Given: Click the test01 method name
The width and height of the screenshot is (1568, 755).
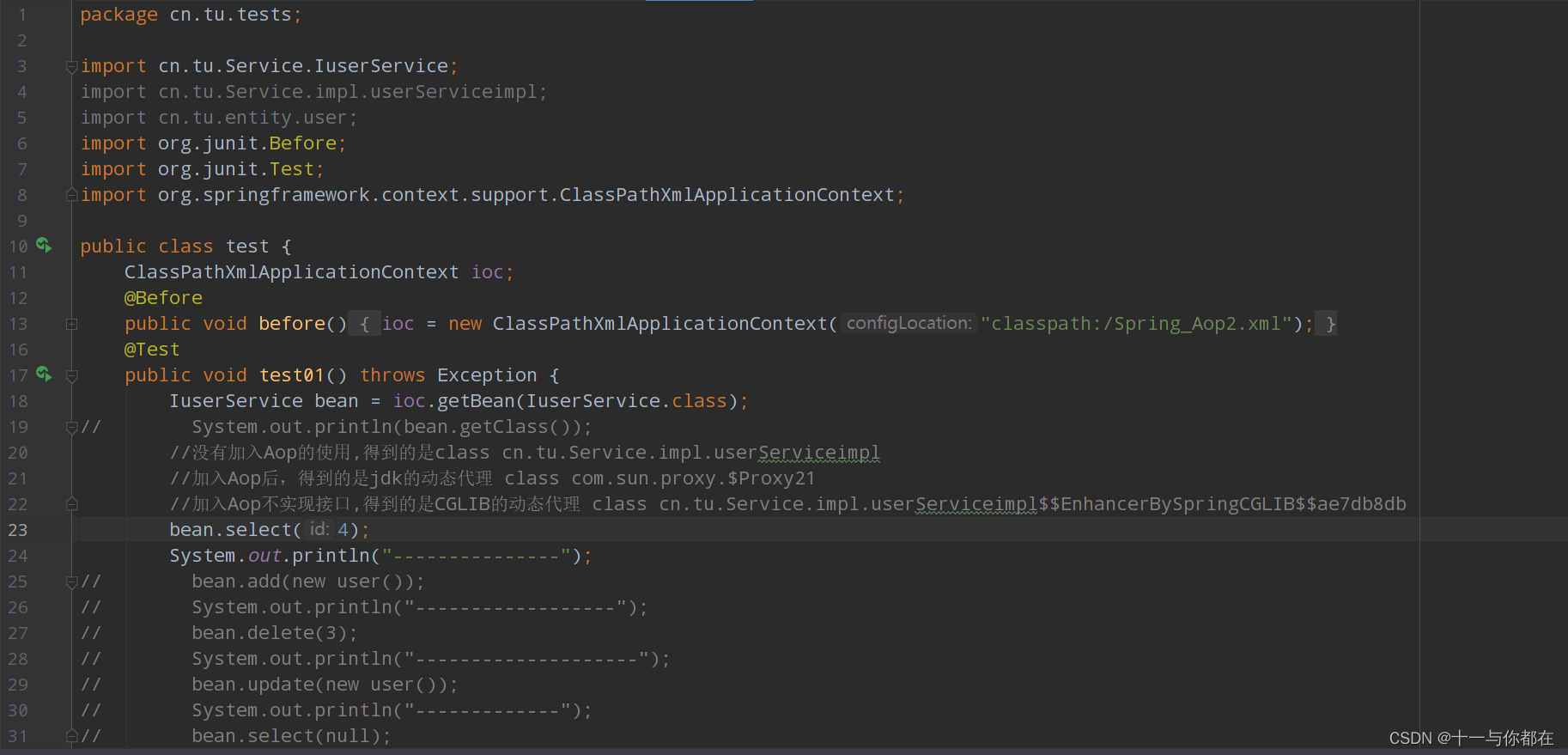Looking at the screenshot, I should click(x=292, y=375).
